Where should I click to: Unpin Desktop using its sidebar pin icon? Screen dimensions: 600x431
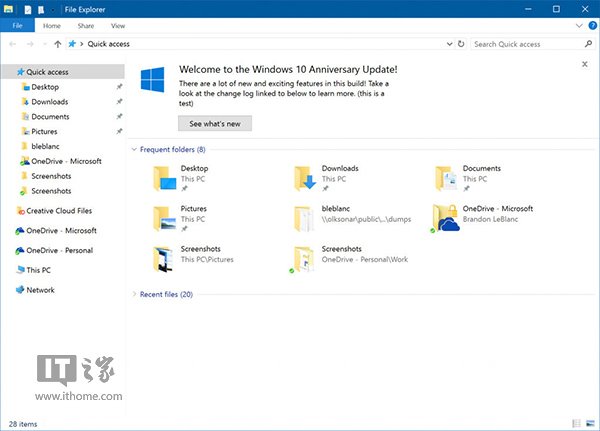point(119,87)
